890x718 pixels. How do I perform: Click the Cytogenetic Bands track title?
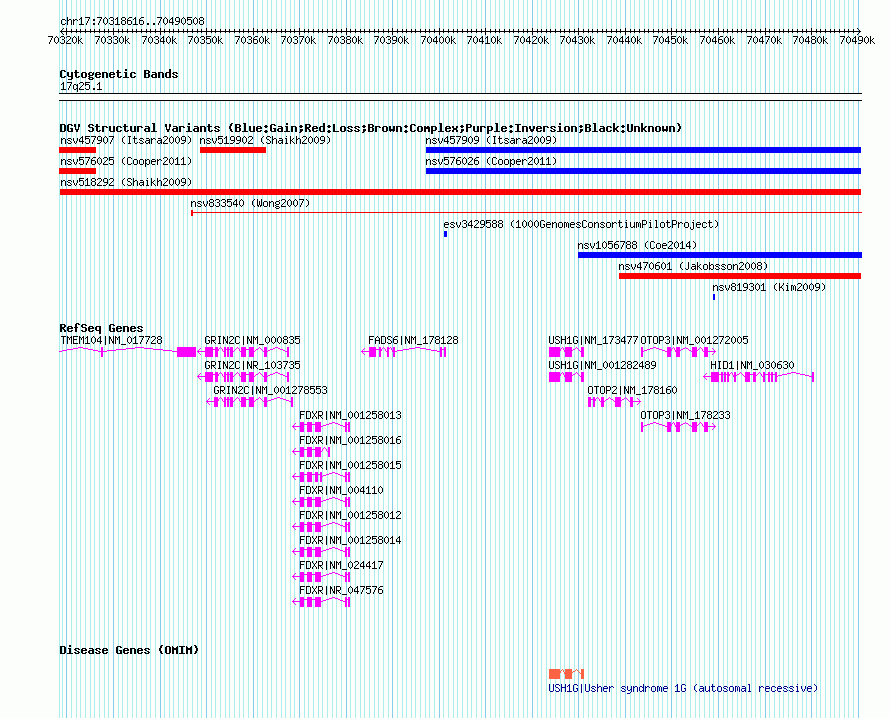coord(119,74)
